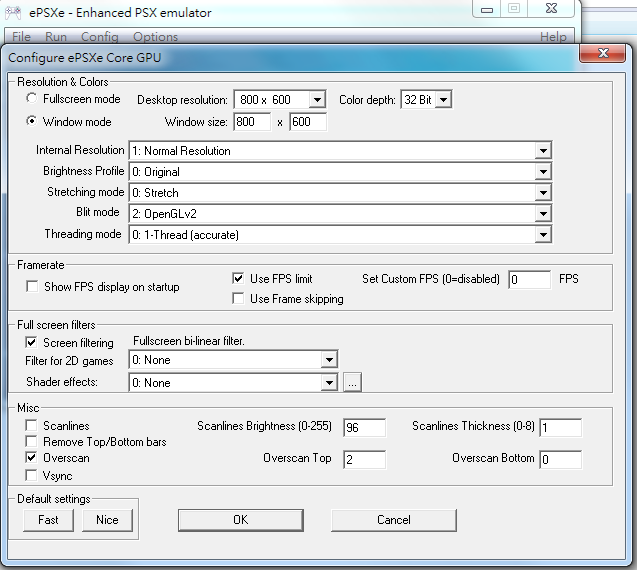Click Cancel button

[394, 520]
